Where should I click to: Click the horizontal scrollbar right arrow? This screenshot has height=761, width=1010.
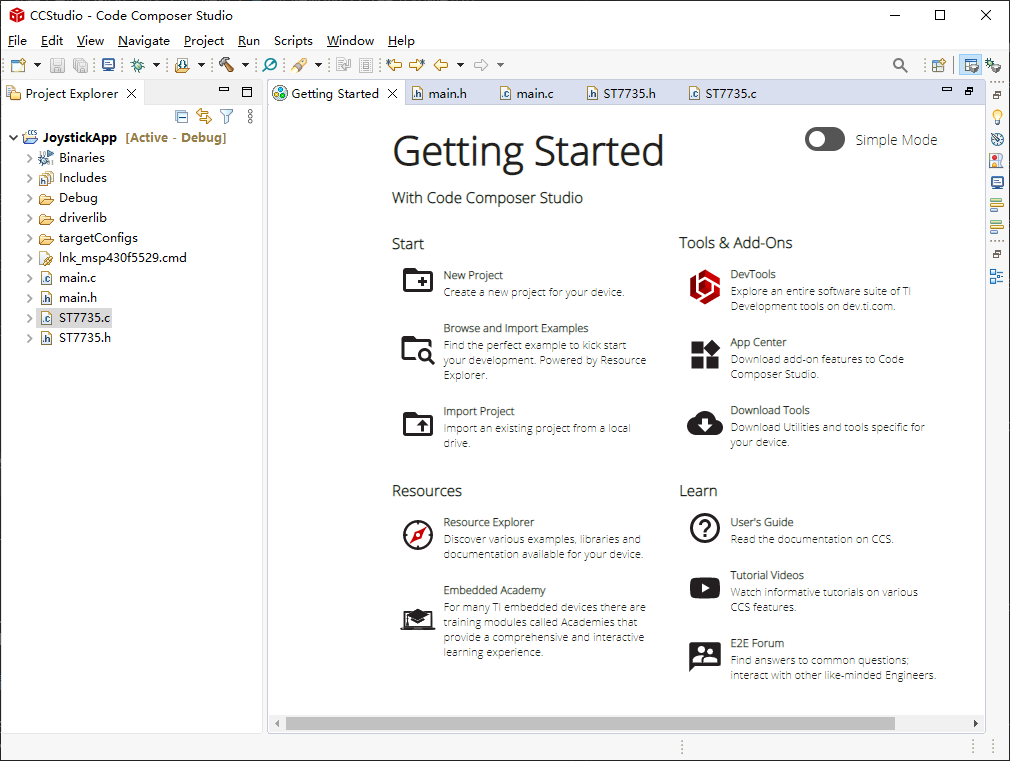pyautogui.click(x=975, y=724)
